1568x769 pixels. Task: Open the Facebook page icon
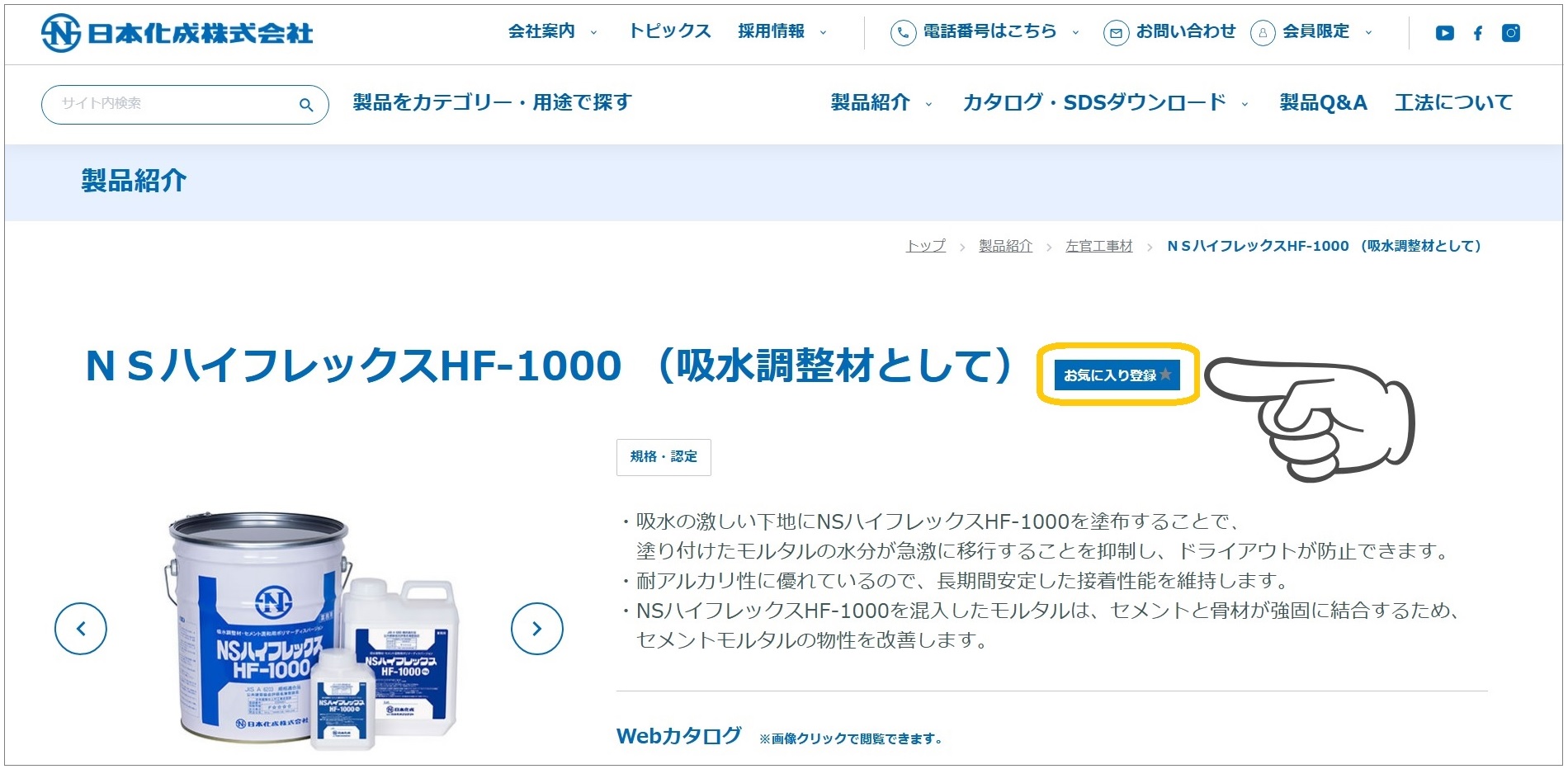pyautogui.click(x=1478, y=33)
